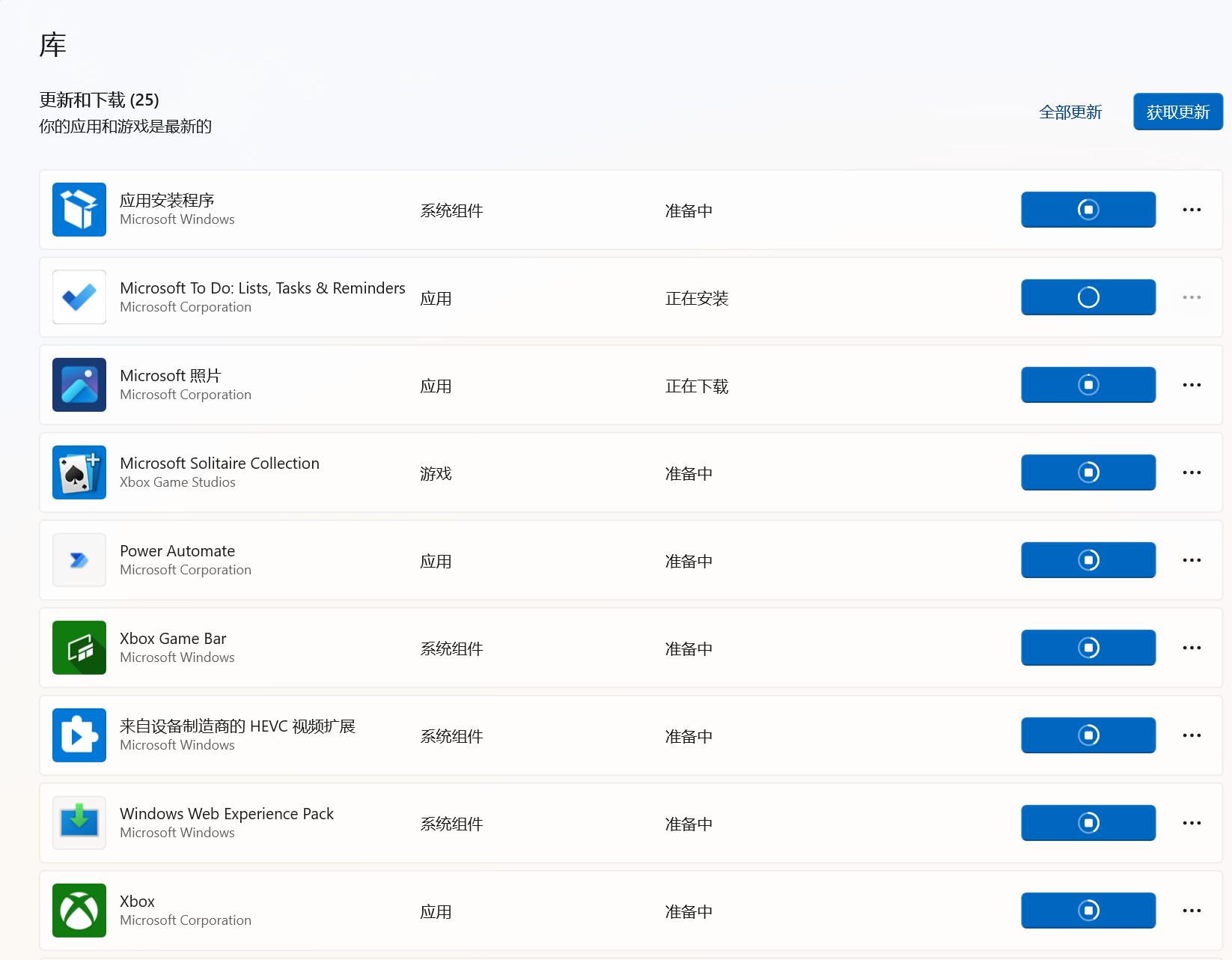
Task: Click the 库 page title
Action: [52, 45]
